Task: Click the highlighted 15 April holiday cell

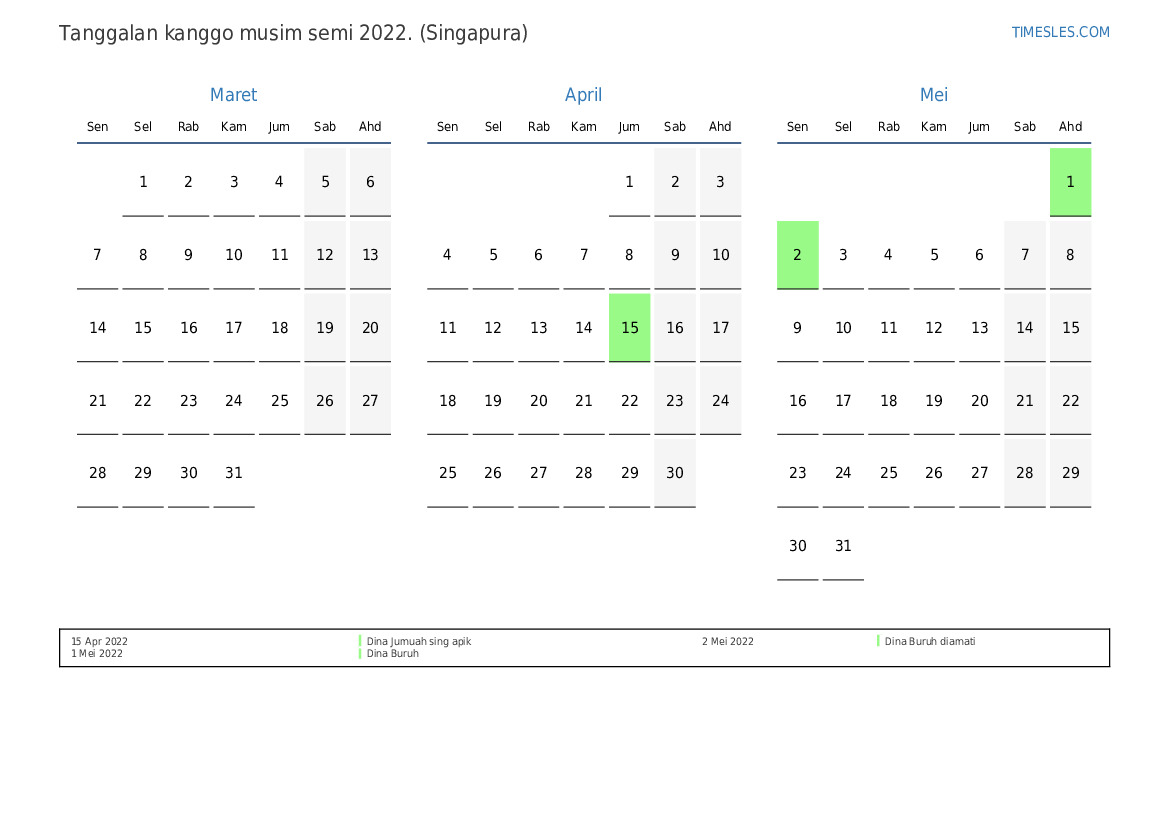Action: (629, 328)
